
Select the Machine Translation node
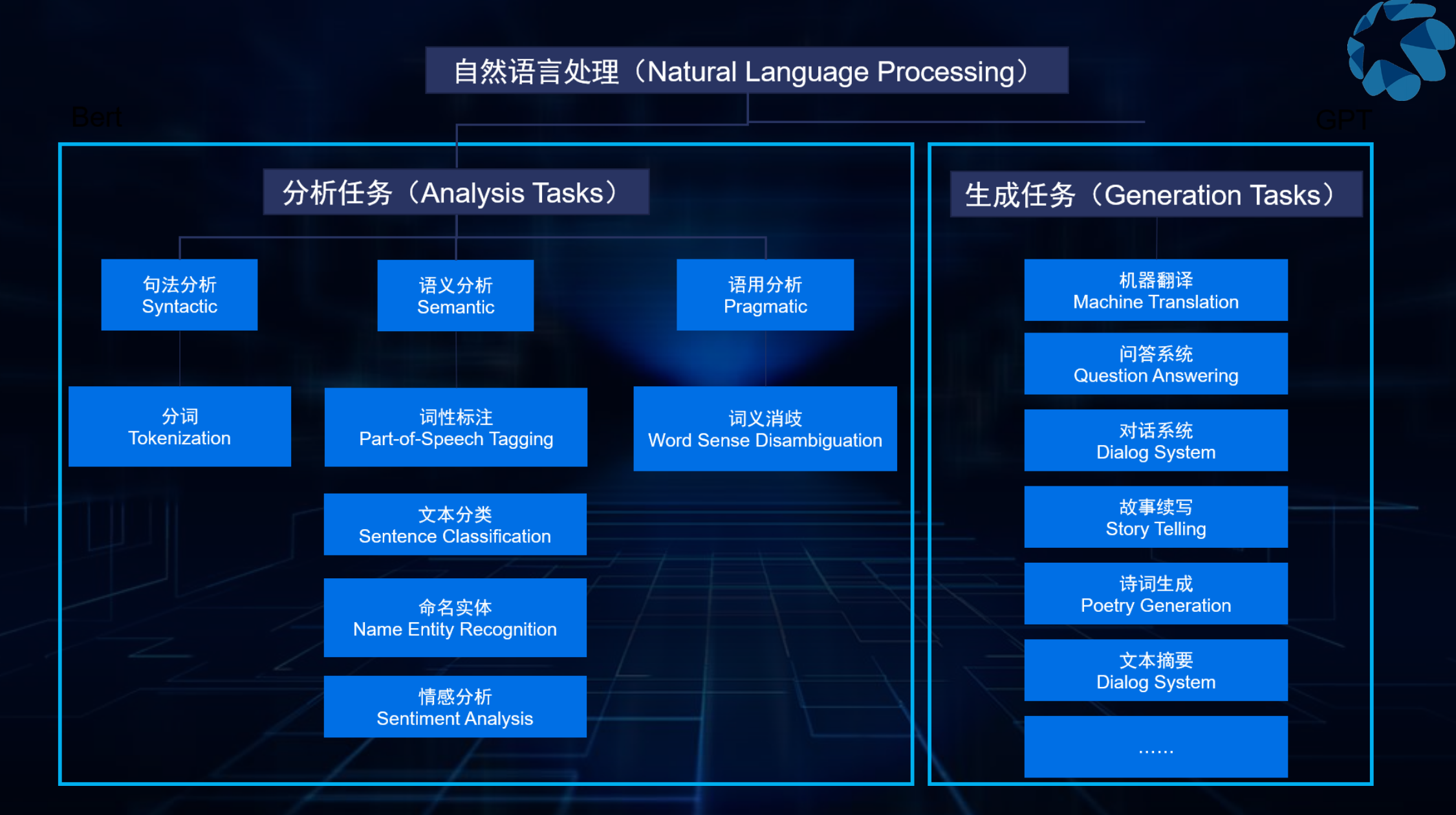click(1155, 291)
